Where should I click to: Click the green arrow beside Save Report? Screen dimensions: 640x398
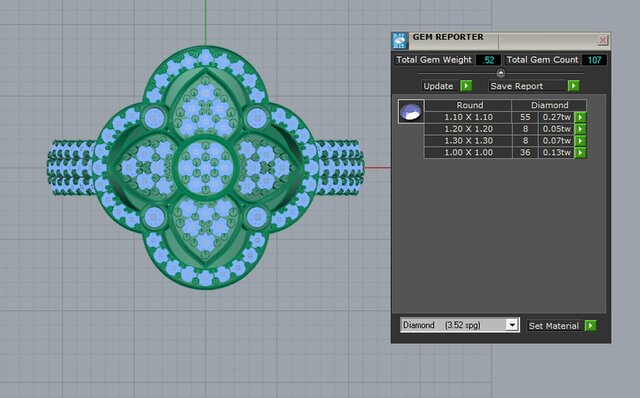tap(573, 86)
